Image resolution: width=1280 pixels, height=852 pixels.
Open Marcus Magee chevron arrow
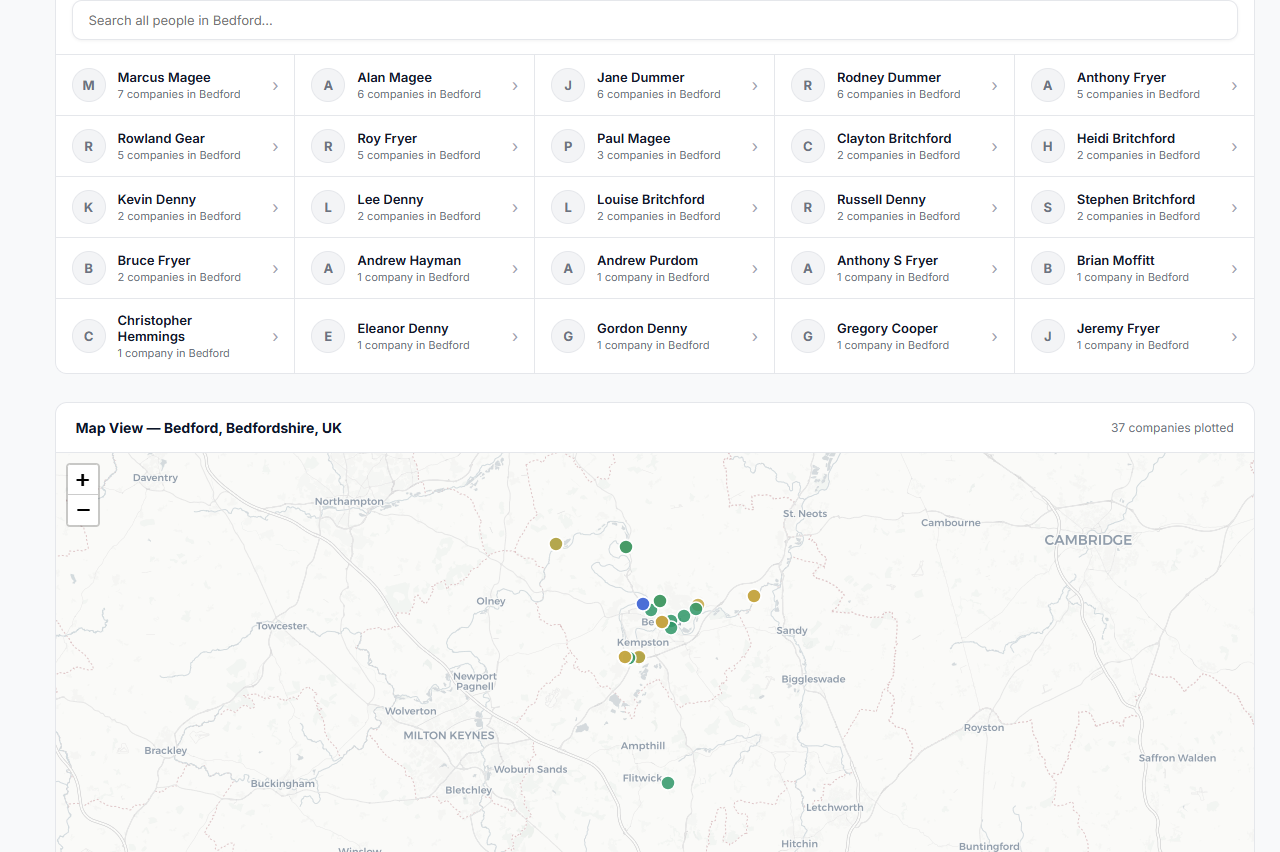pyautogui.click(x=275, y=86)
